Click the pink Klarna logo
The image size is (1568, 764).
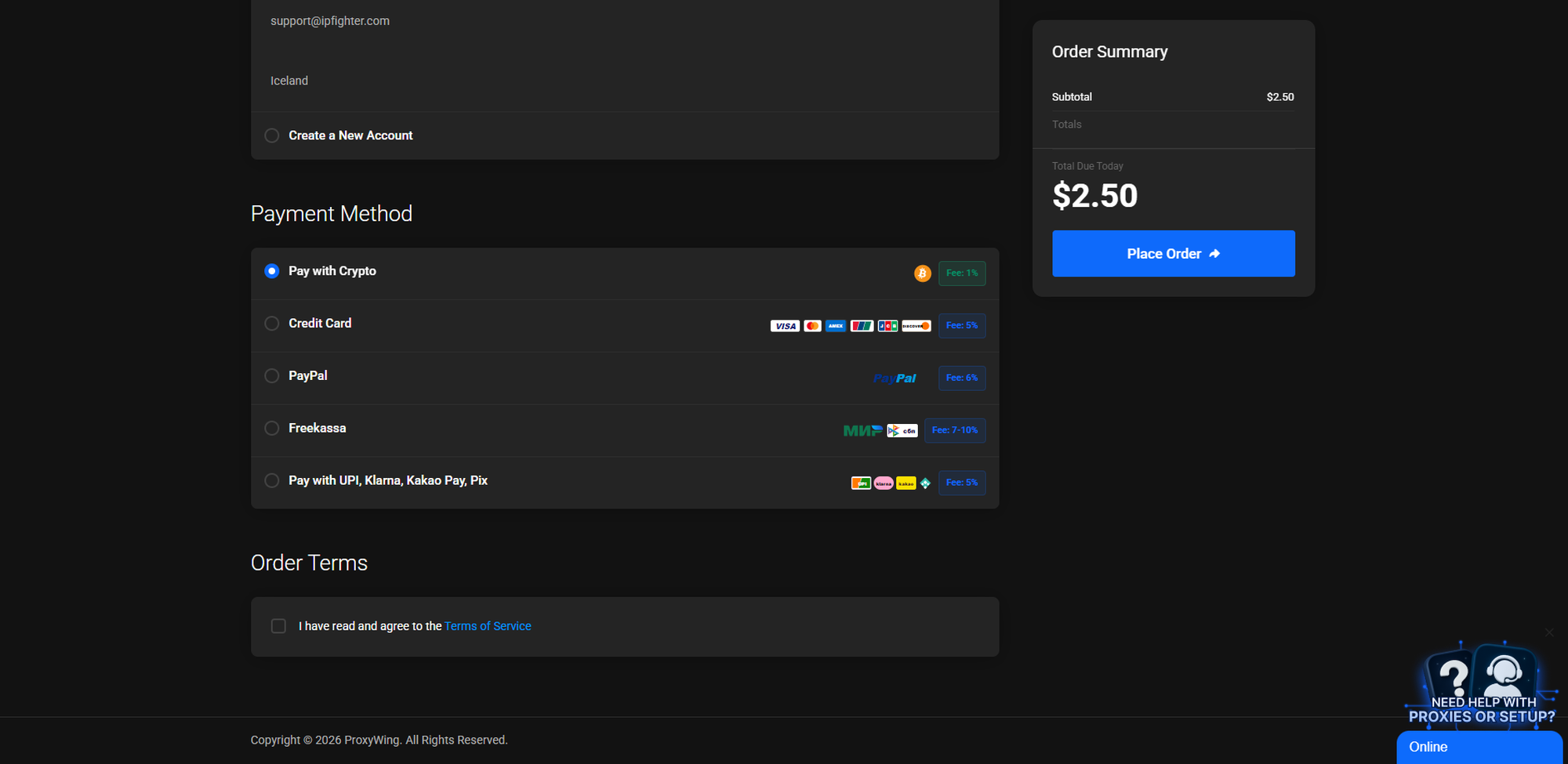point(884,483)
